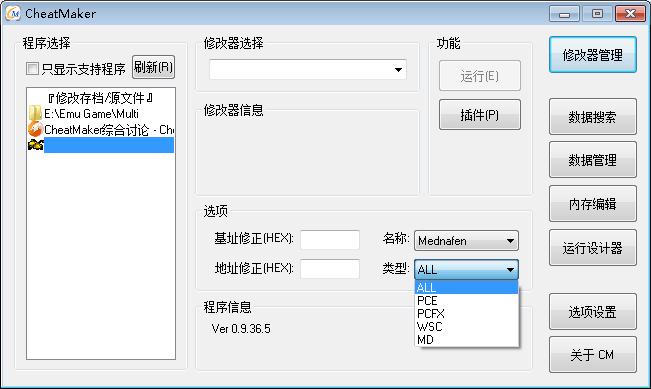Click the 刷新(R) refresh button
This screenshot has height=389, width=651.
click(x=153, y=67)
